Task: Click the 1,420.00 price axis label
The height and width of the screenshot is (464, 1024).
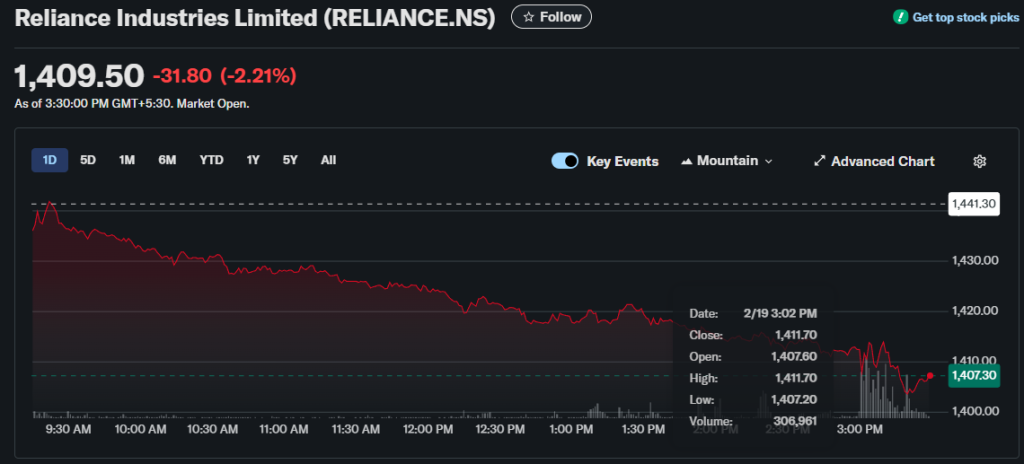Action: click(976, 310)
